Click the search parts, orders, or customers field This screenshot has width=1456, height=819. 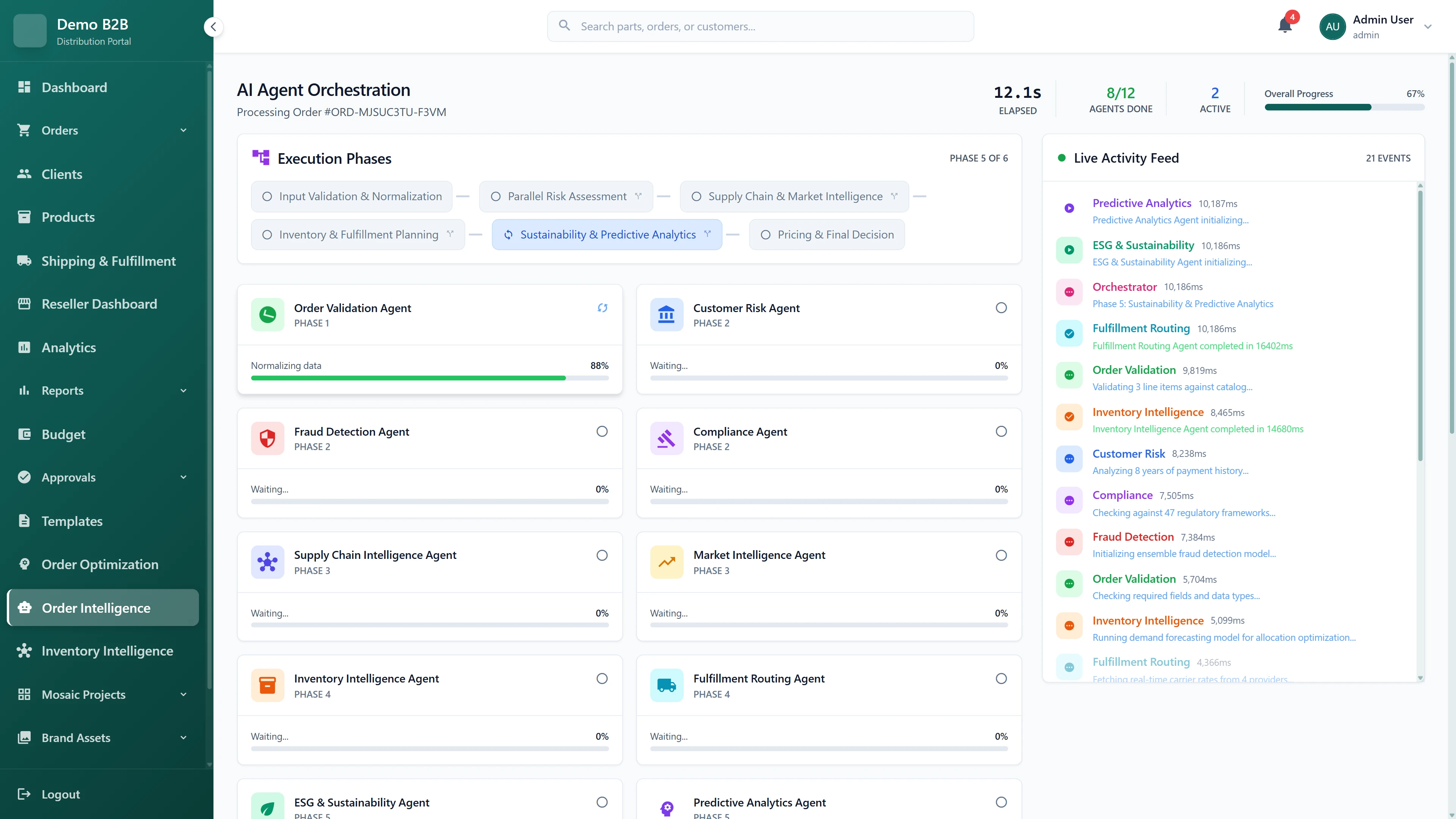tap(759, 26)
